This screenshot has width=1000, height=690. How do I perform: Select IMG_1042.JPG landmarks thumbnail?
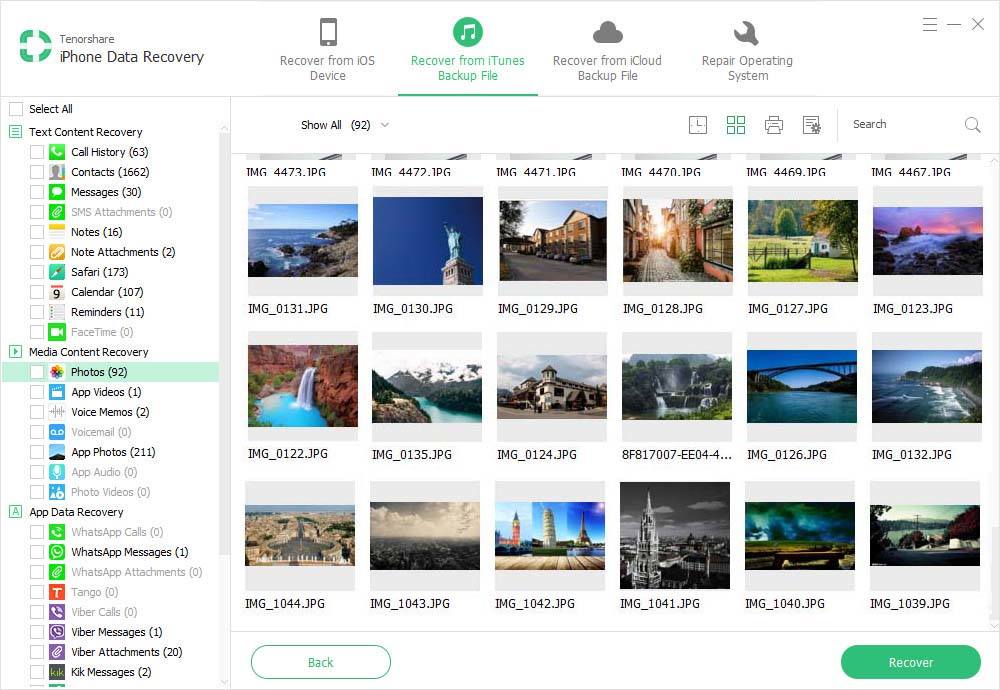tap(550, 536)
